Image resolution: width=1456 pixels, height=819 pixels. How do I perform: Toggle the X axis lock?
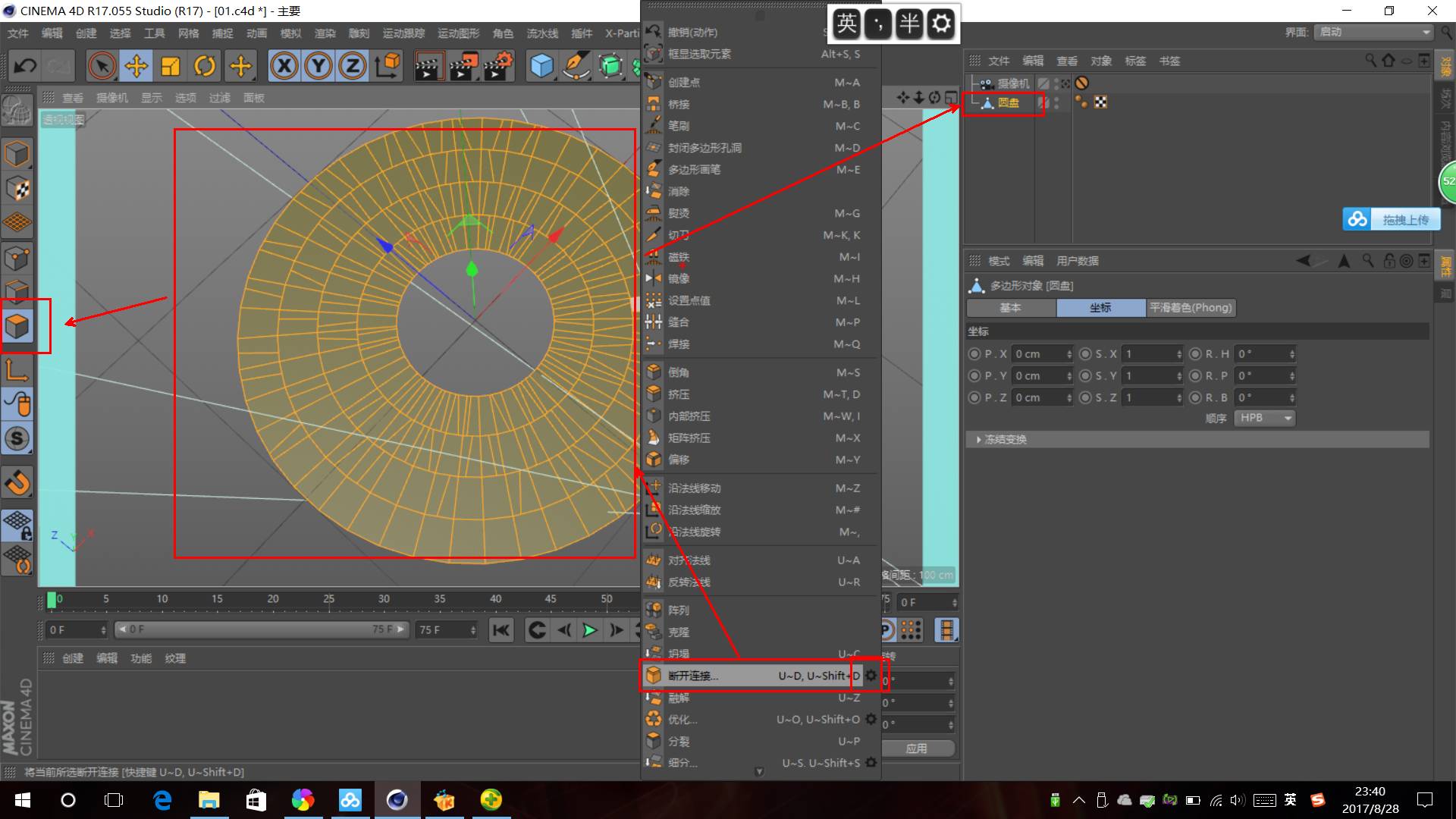284,66
